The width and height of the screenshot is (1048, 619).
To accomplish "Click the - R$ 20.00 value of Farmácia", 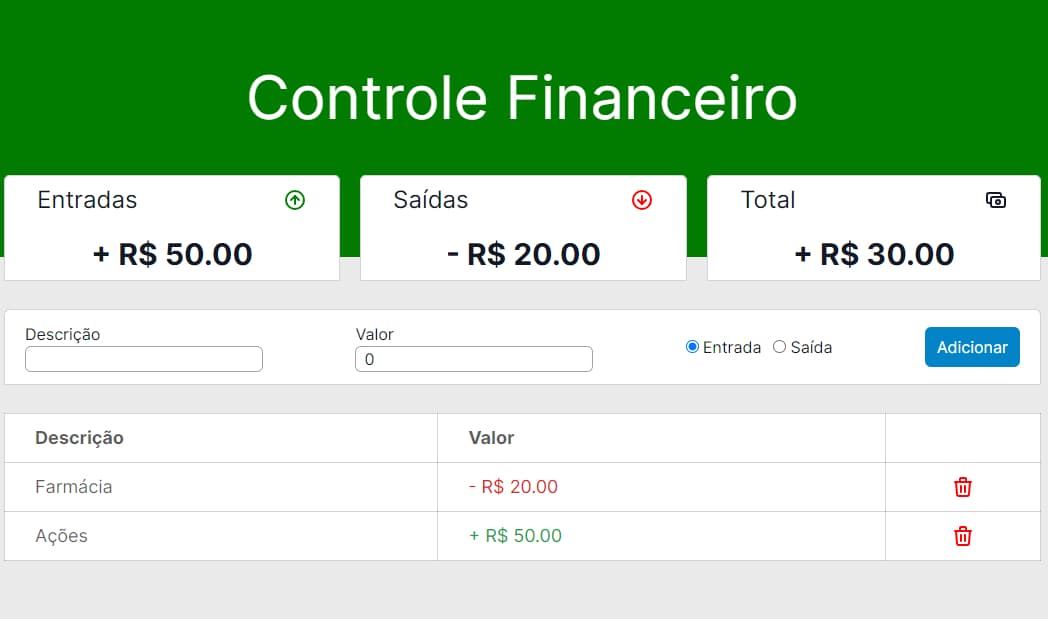I will pos(514,487).
